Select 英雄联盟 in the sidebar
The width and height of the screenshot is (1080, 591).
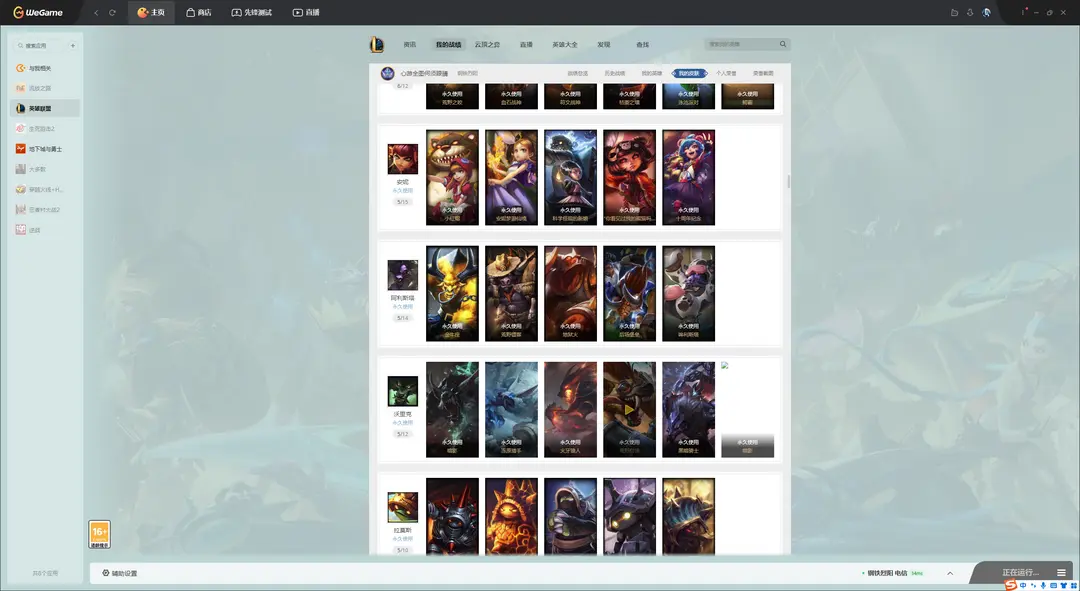click(45, 108)
